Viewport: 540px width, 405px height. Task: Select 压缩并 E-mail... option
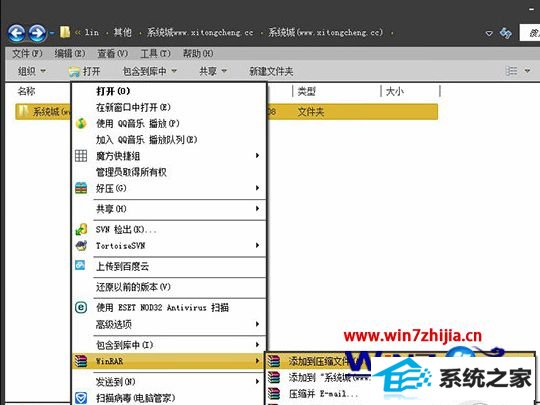pos(324,393)
